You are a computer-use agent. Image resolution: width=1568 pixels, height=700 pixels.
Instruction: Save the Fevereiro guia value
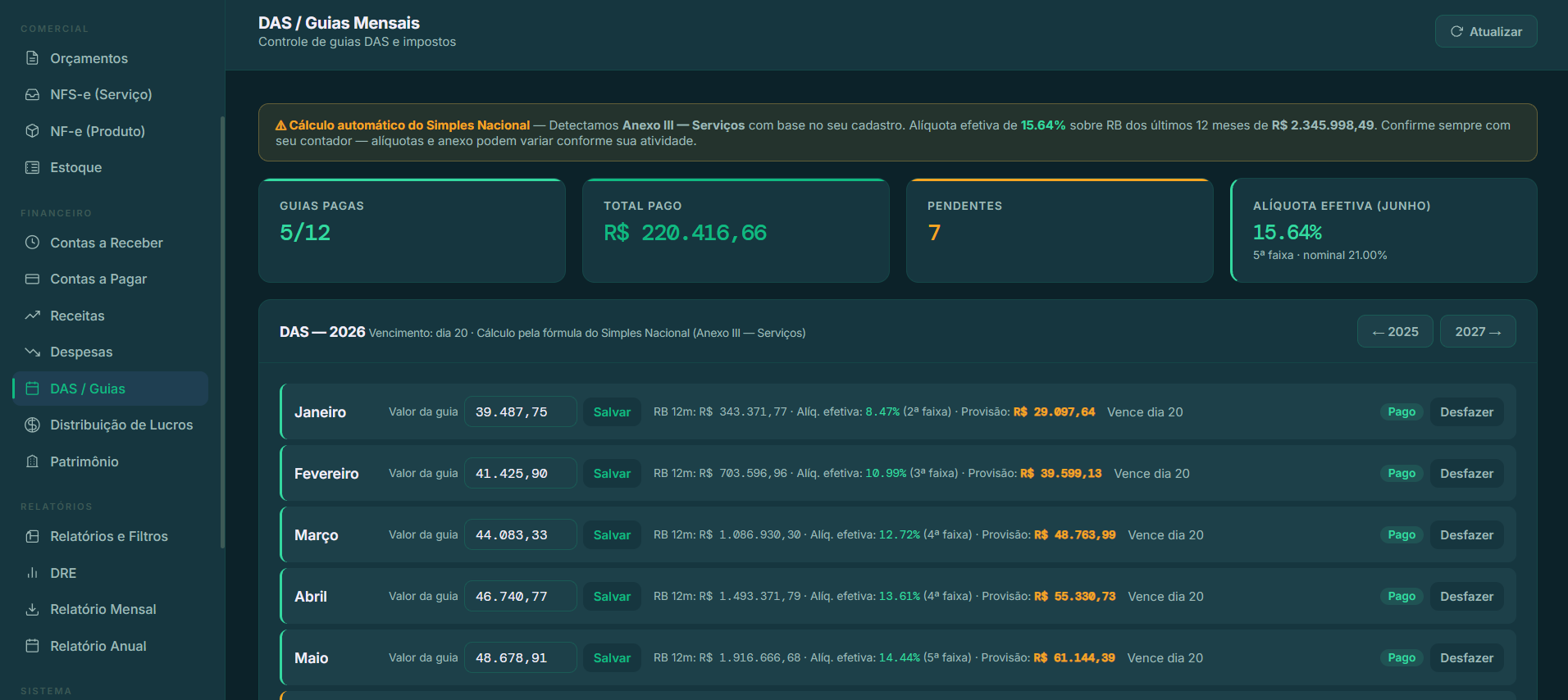(612, 473)
